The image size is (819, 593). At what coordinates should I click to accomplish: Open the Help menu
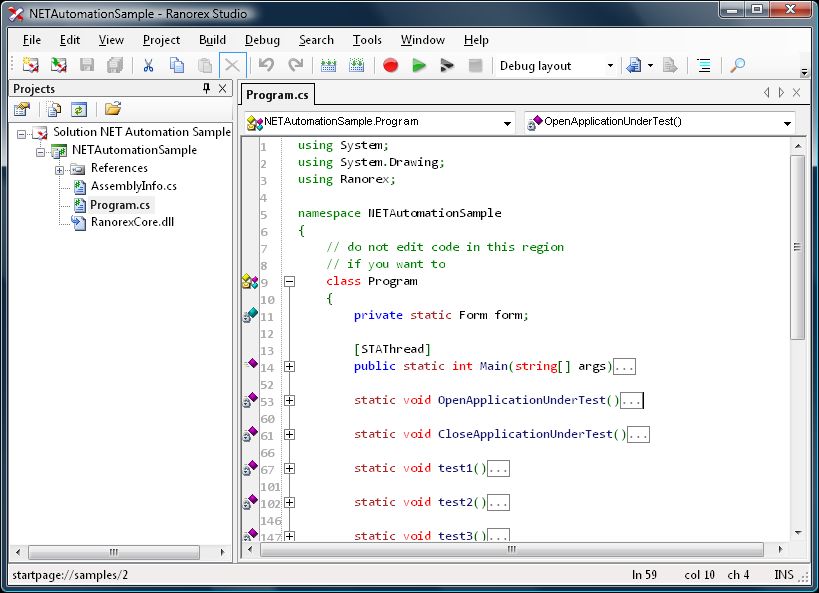tap(476, 40)
